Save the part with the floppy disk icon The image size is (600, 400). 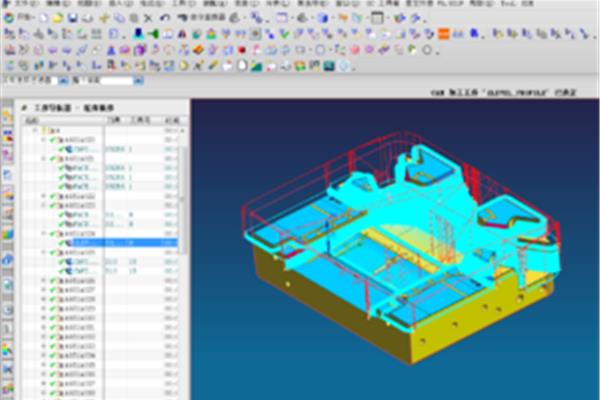(73, 18)
